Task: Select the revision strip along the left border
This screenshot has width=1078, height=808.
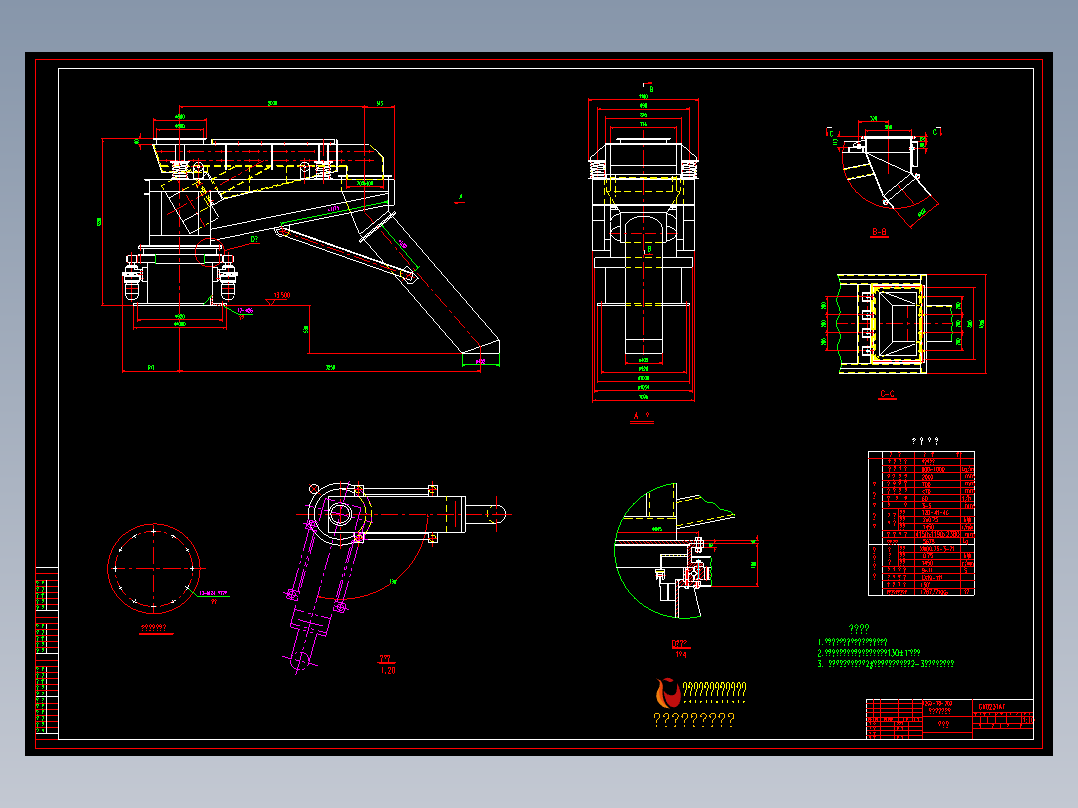Action: [x=47, y=651]
